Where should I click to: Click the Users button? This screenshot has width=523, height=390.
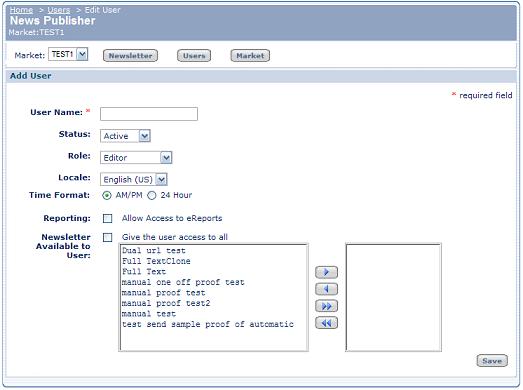pos(194,56)
